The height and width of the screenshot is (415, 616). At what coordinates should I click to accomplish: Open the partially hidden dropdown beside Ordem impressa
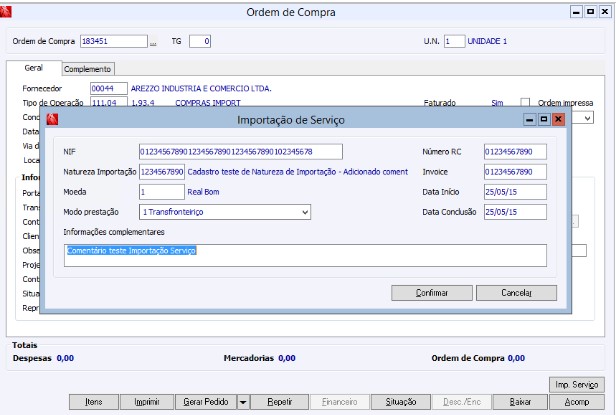click(587, 118)
